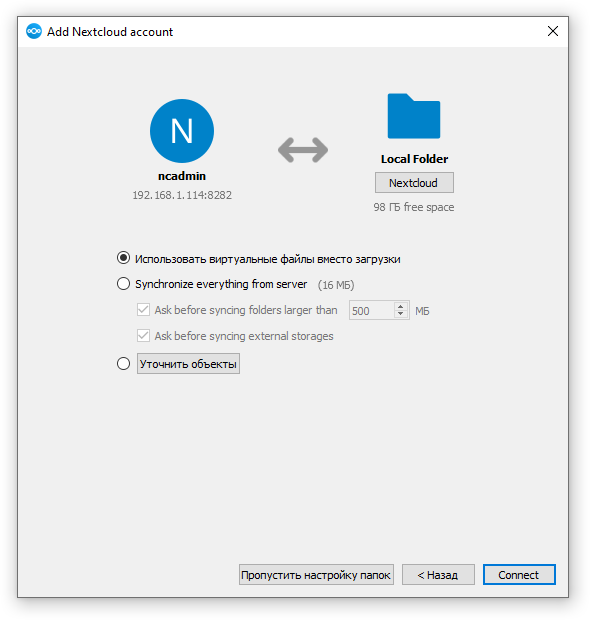Increase folder size limit with up arrow
Screen dimensions: 590x620
(x=401, y=306)
